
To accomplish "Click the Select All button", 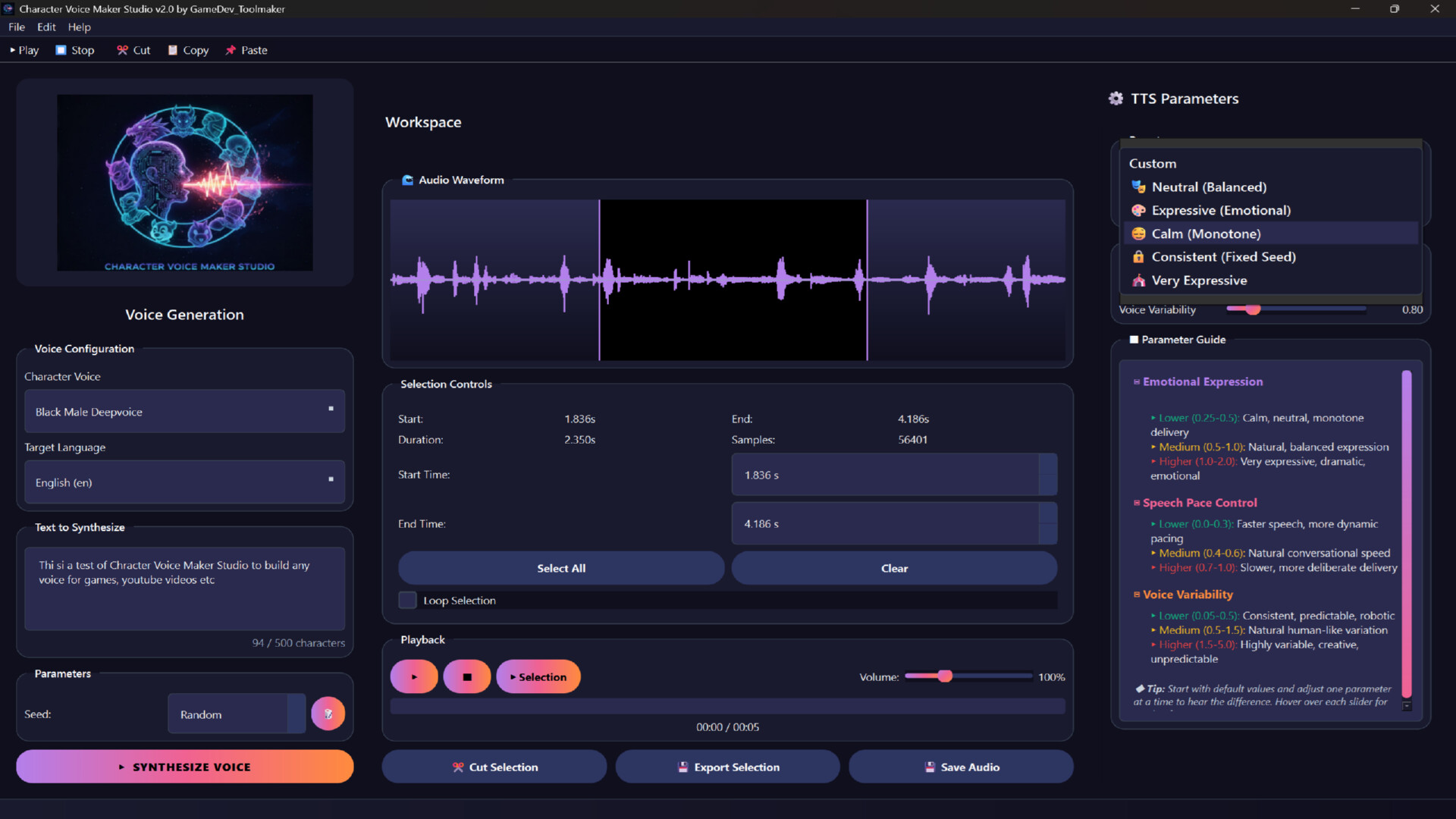I will tap(560, 568).
